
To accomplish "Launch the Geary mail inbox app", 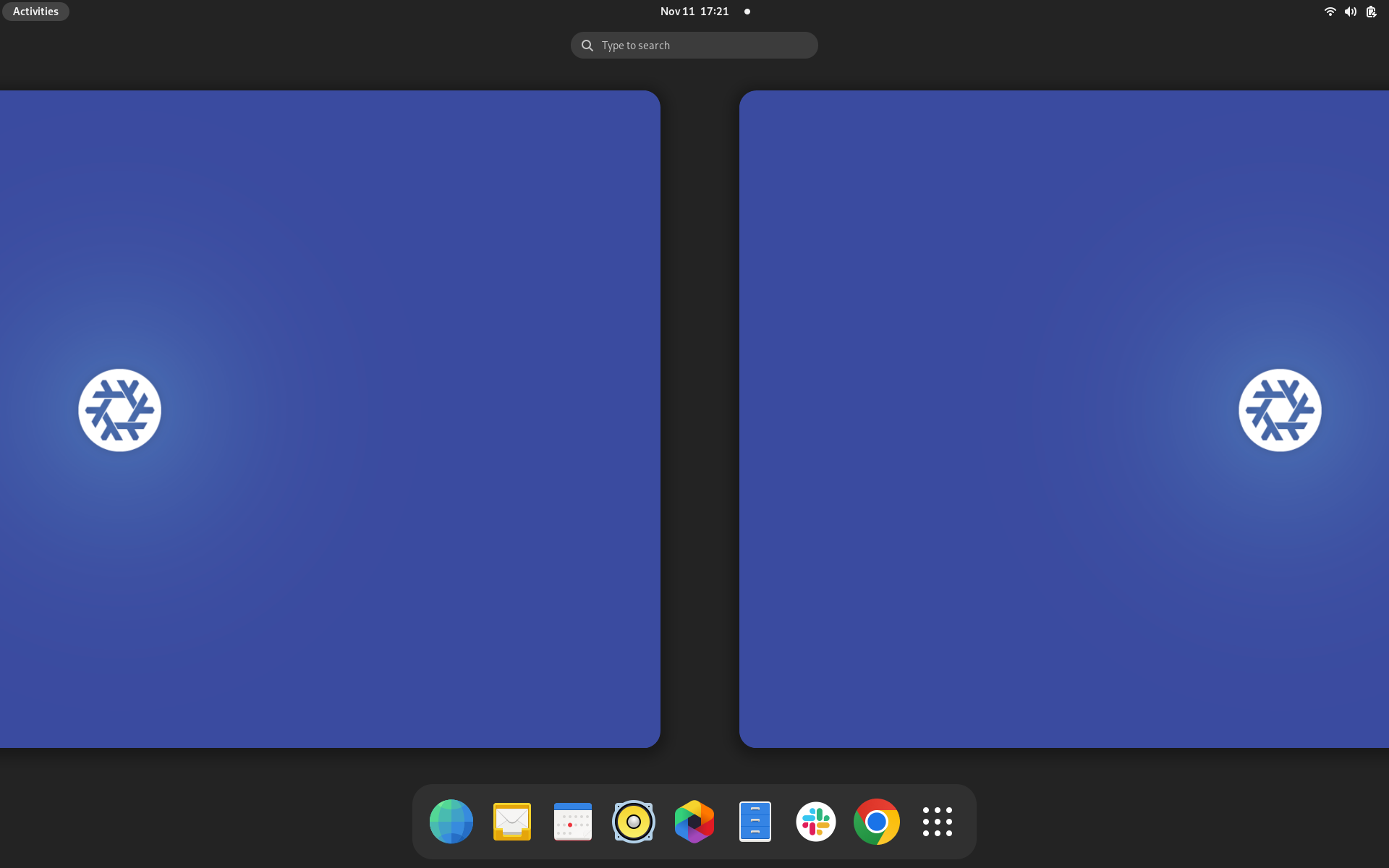I will tap(511, 821).
